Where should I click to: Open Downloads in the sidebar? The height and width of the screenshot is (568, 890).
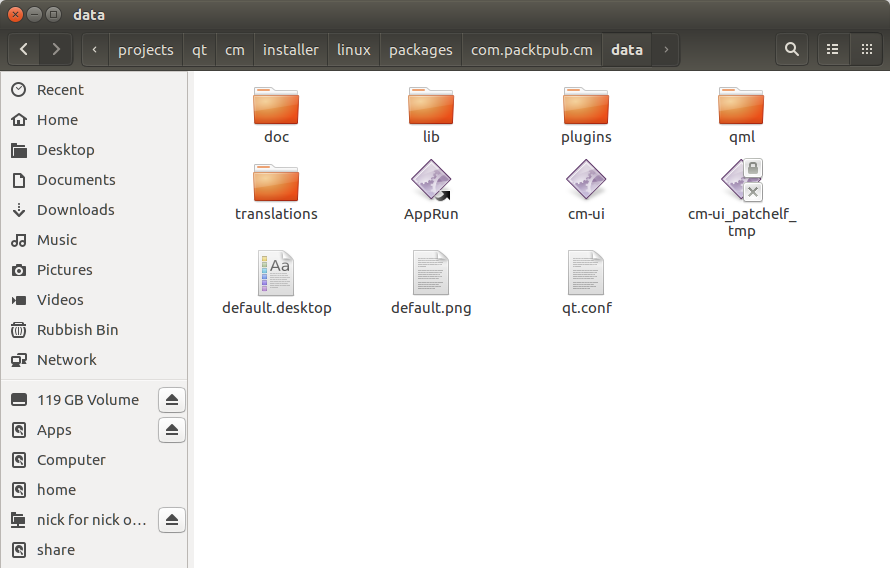coord(75,210)
